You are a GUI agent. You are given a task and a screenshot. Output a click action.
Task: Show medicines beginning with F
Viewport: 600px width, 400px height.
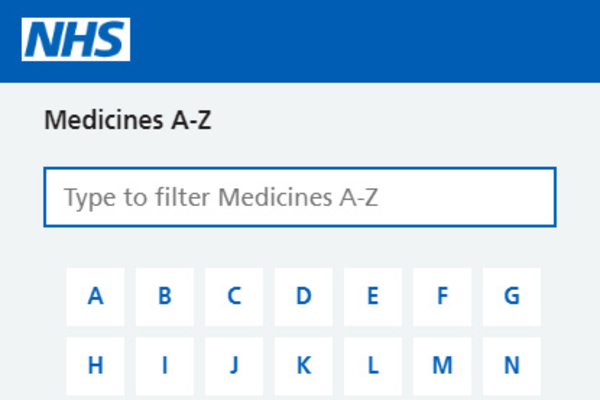click(442, 296)
